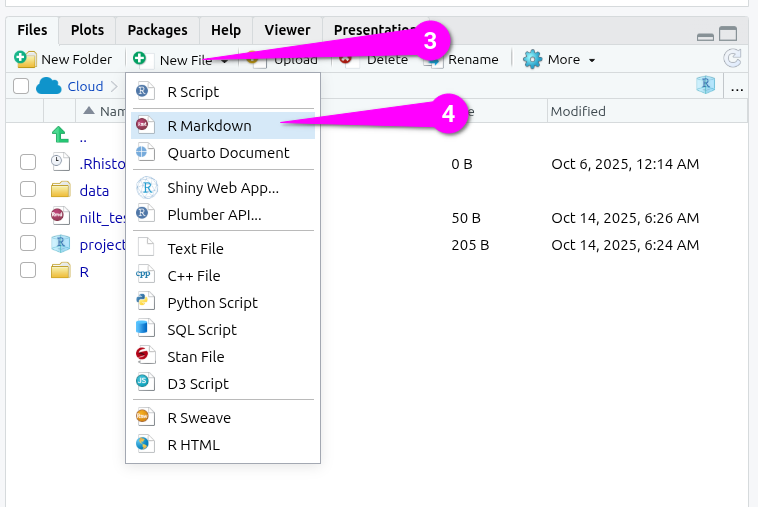Click the R Markdown red icon in menu
The width and height of the screenshot is (758, 507).
[145, 125]
